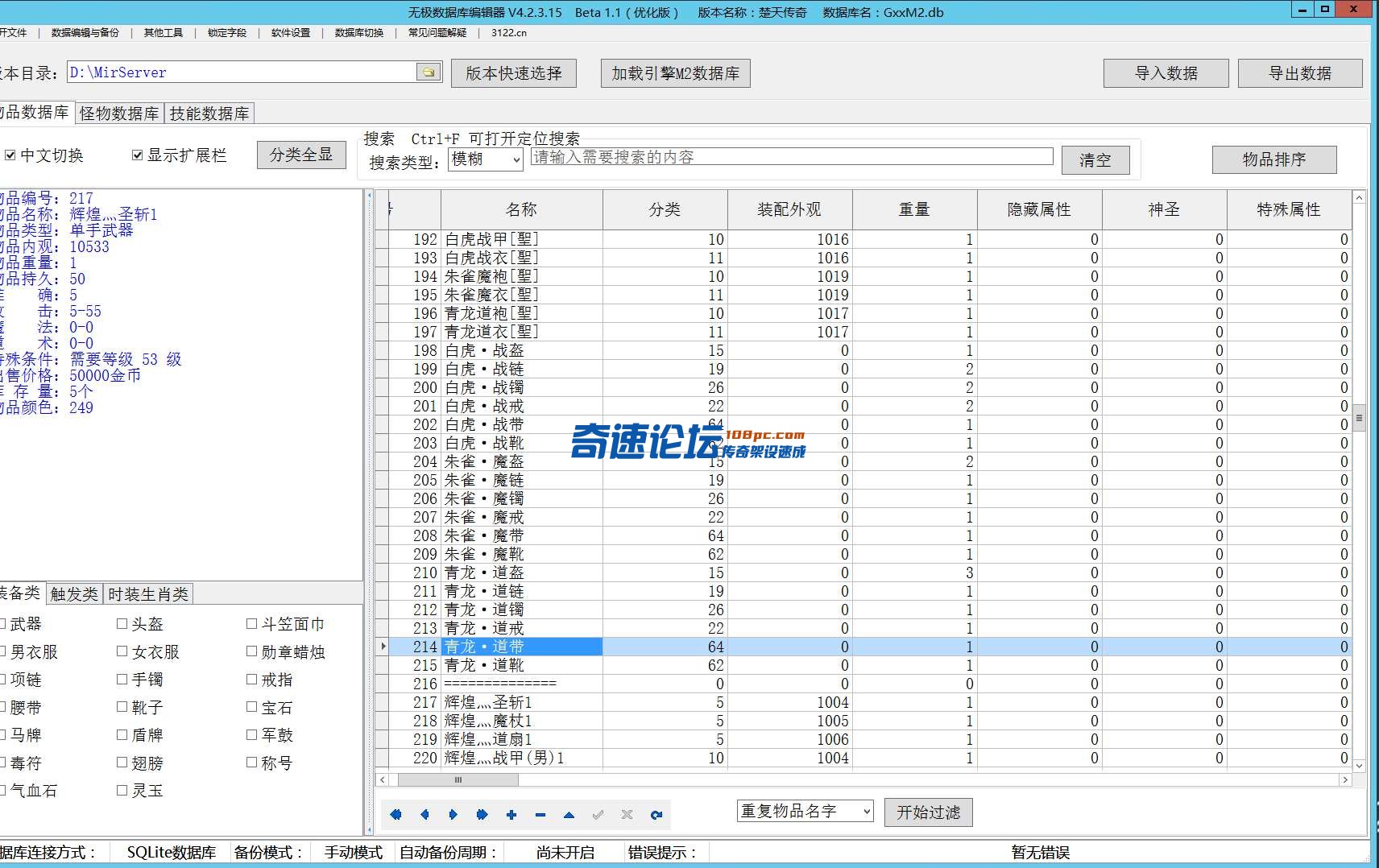Click 物品排序 button

pos(1274,159)
